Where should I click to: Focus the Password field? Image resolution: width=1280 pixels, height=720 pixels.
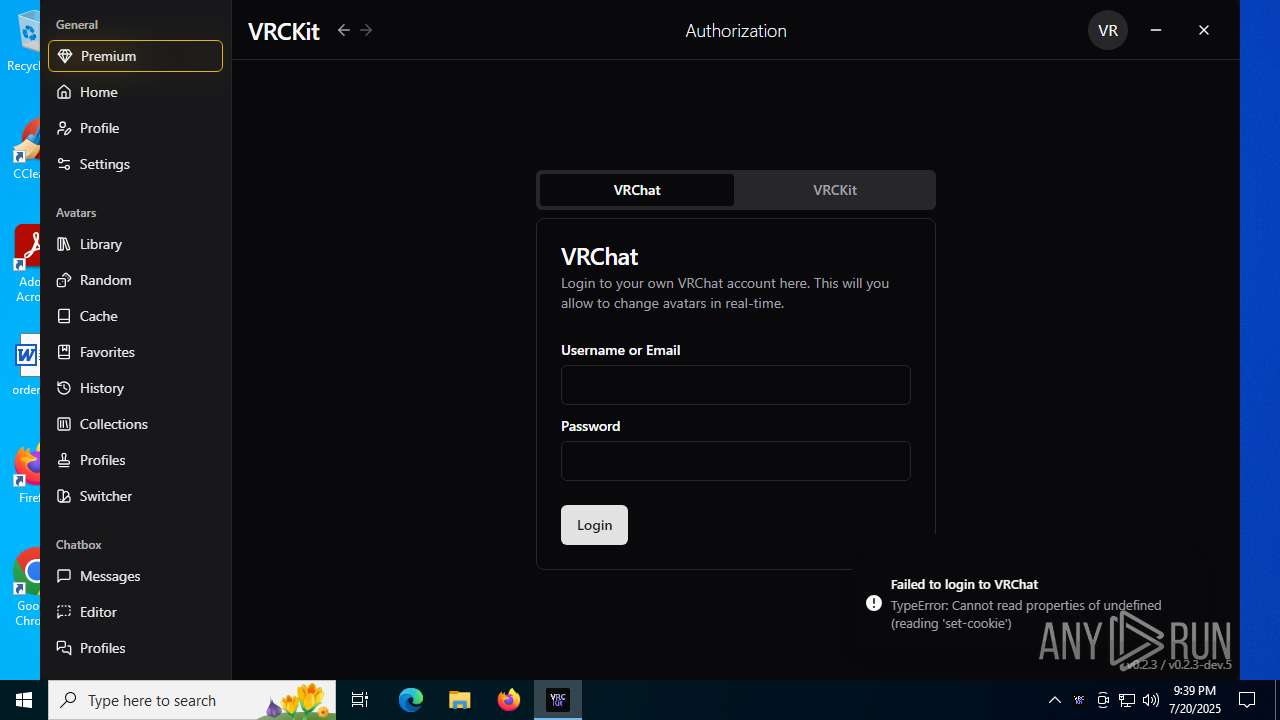736,461
